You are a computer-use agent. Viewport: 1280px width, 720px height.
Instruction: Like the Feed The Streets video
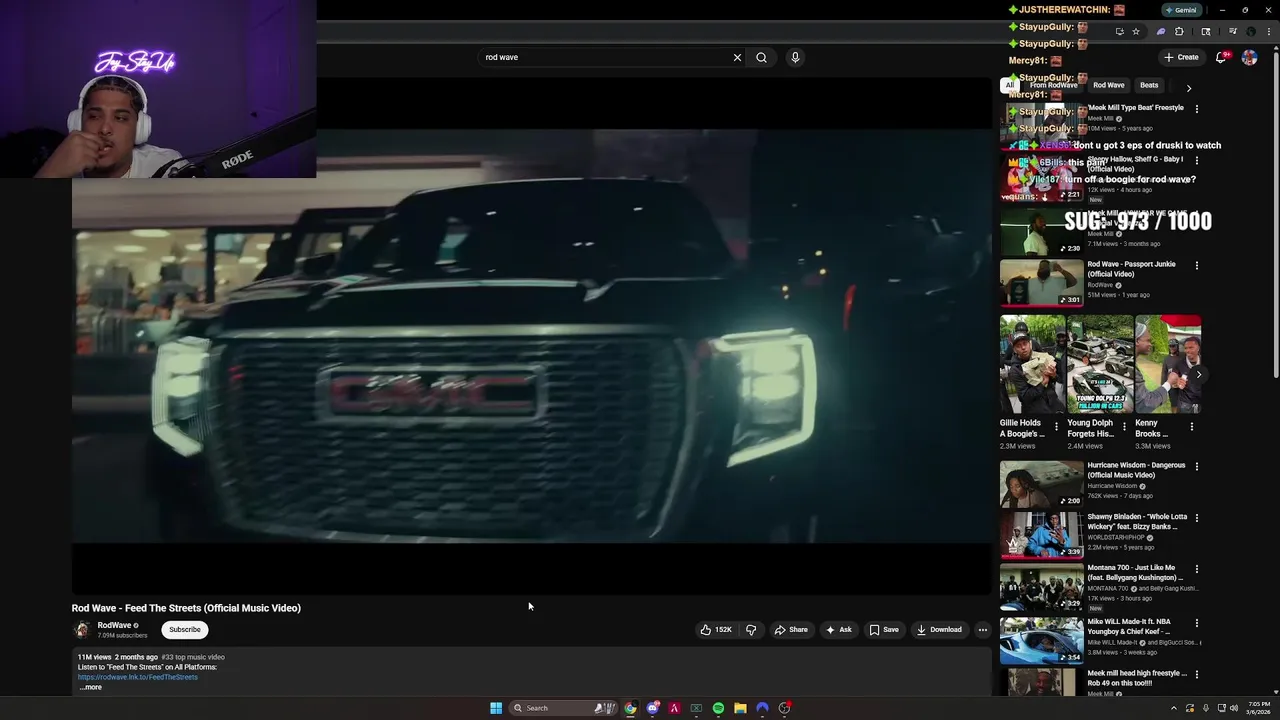pyautogui.click(x=716, y=630)
